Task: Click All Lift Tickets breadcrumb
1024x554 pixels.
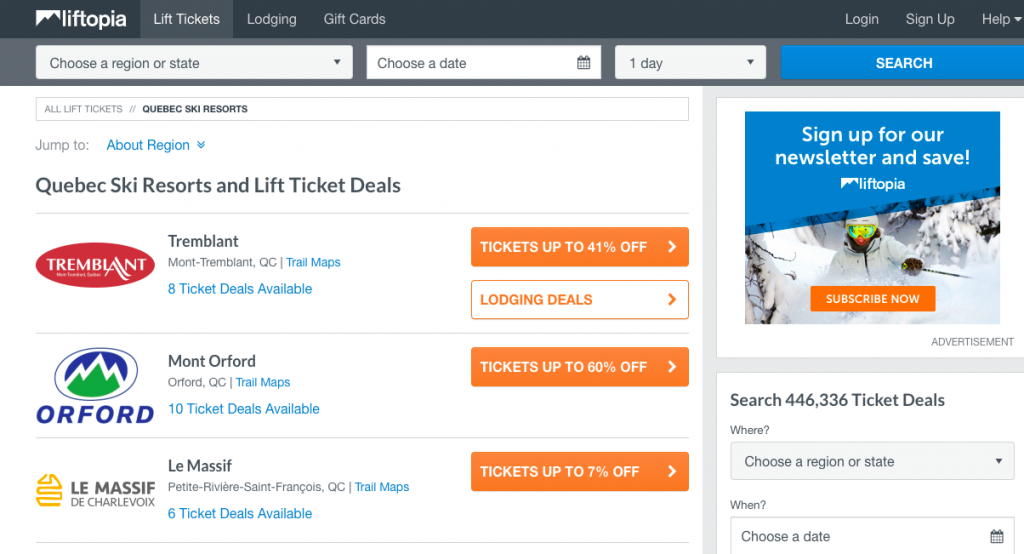Action: [83, 109]
